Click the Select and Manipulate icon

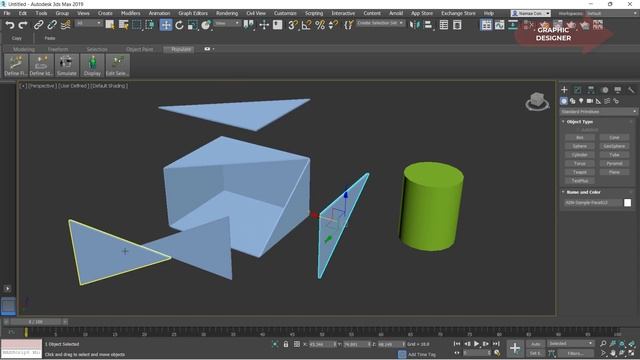[x=264, y=25]
